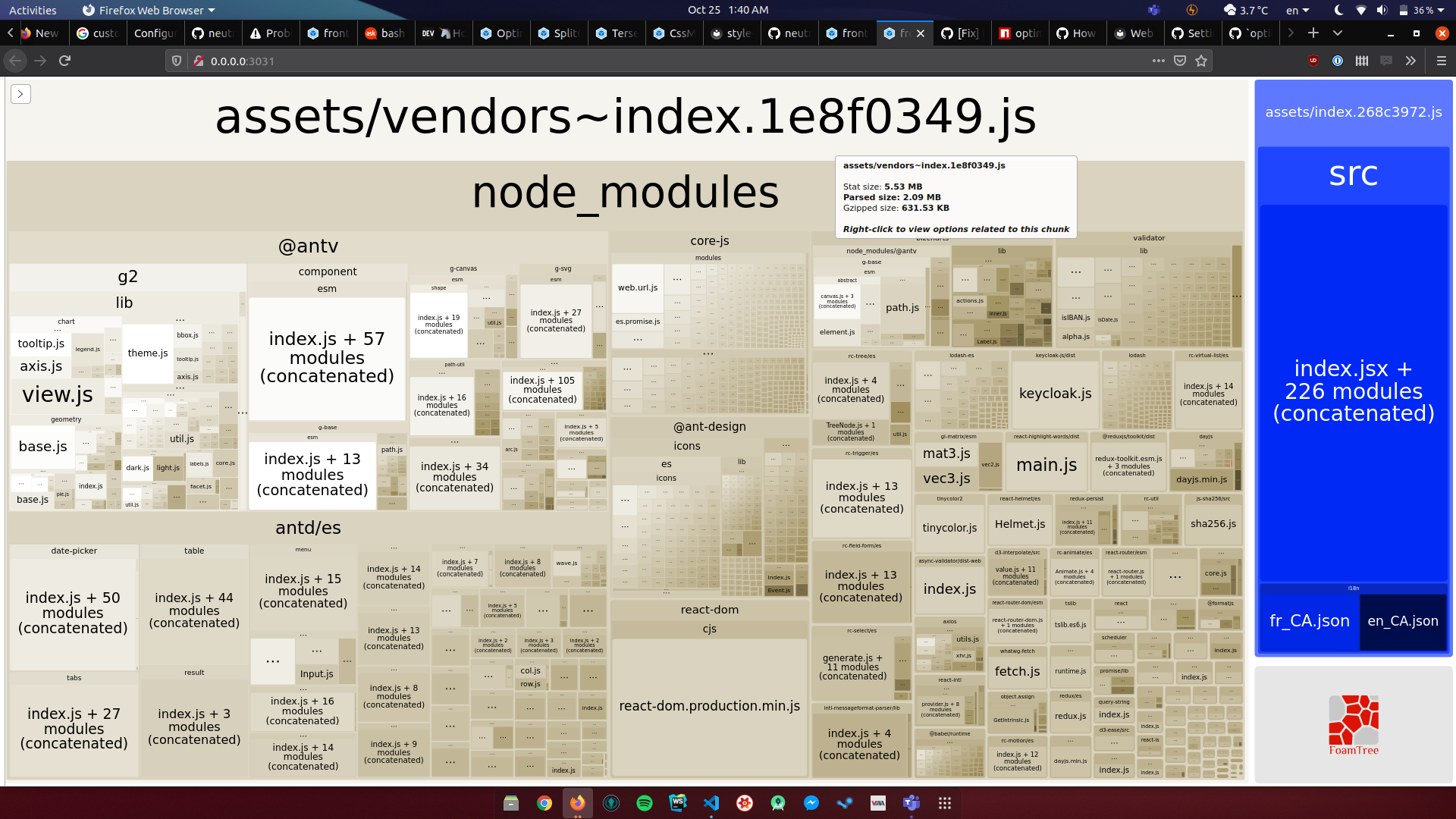Launch GitKraken from dock
Viewport: 1456px width, 819px height.
coord(611,802)
